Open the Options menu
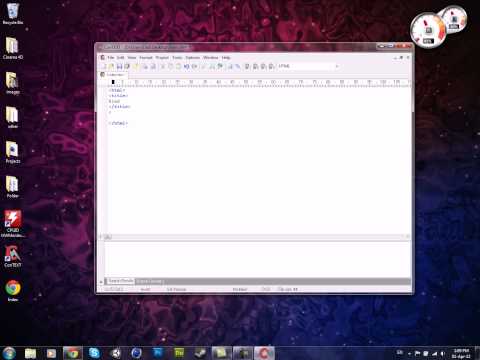The height and width of the screenshot is (360, 480). 193,58
